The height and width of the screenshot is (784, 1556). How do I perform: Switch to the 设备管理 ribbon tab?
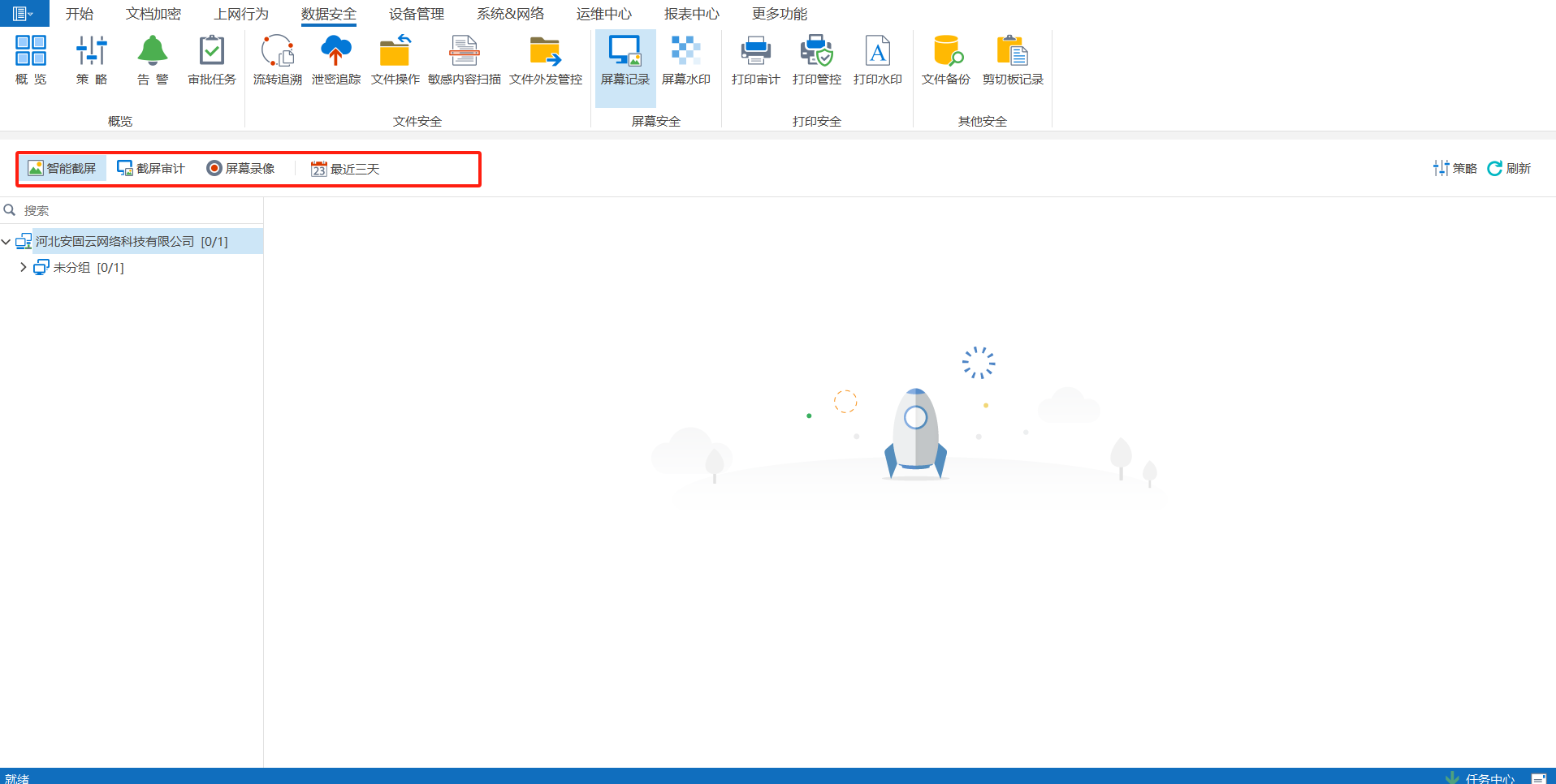[417, 14]
